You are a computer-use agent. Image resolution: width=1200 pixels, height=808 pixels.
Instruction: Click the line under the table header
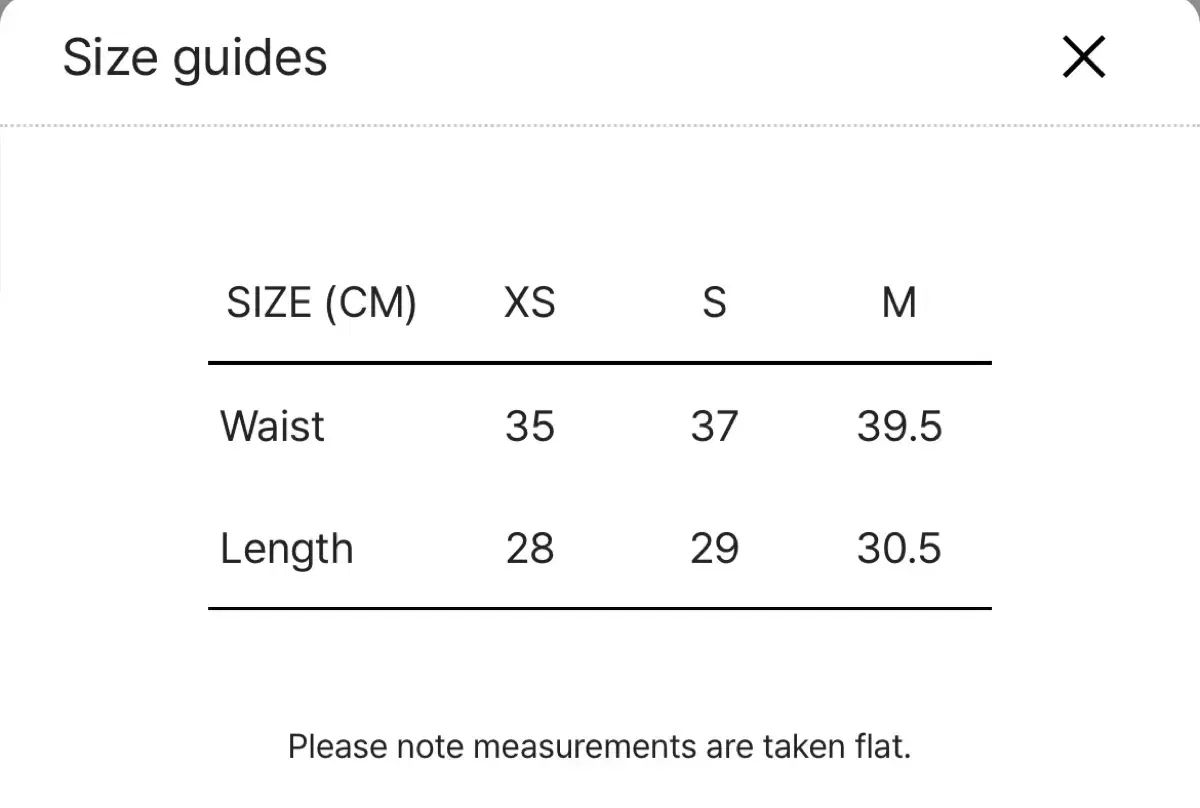600,363
